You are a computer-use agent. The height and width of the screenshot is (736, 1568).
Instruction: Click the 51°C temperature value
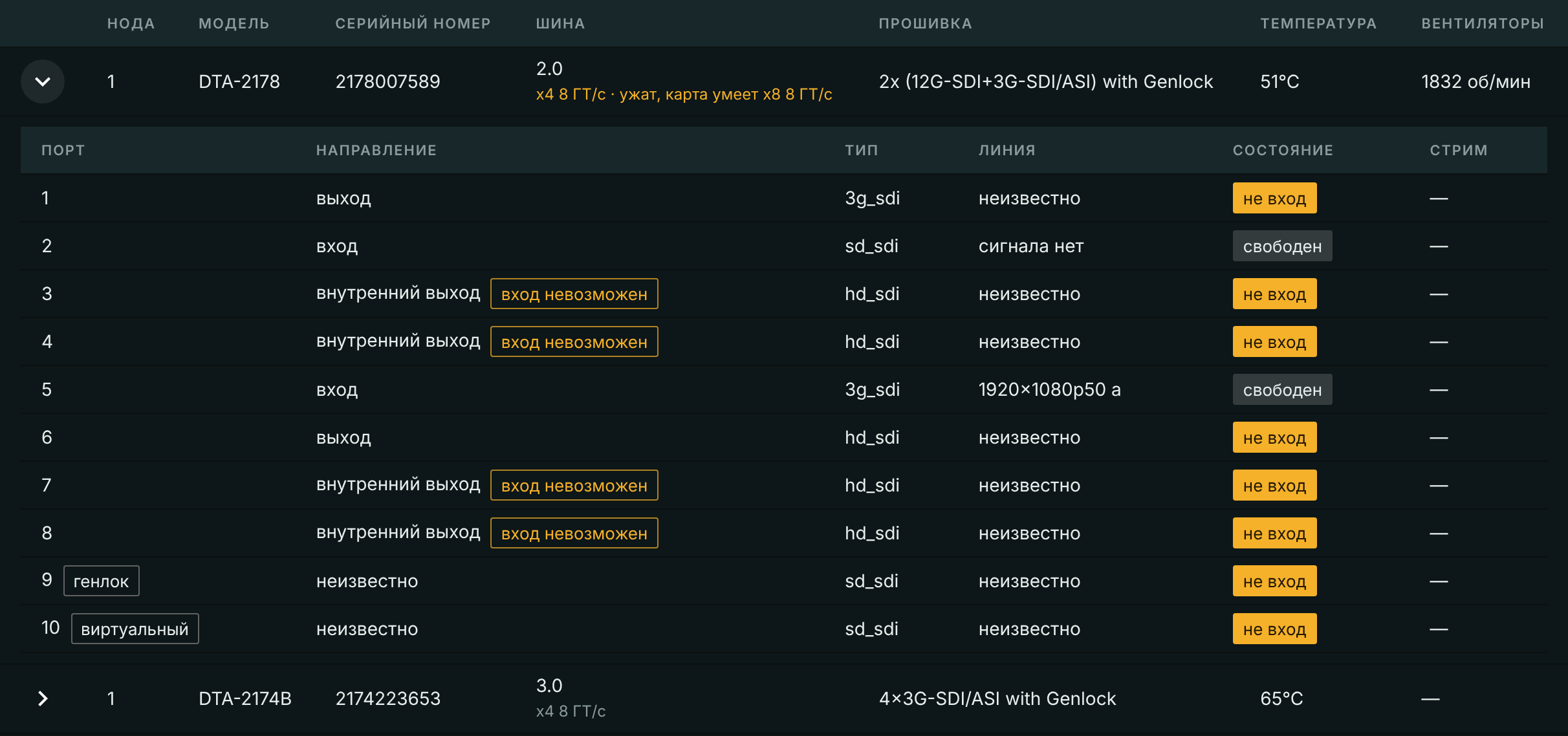click(x=1279, y=81)
